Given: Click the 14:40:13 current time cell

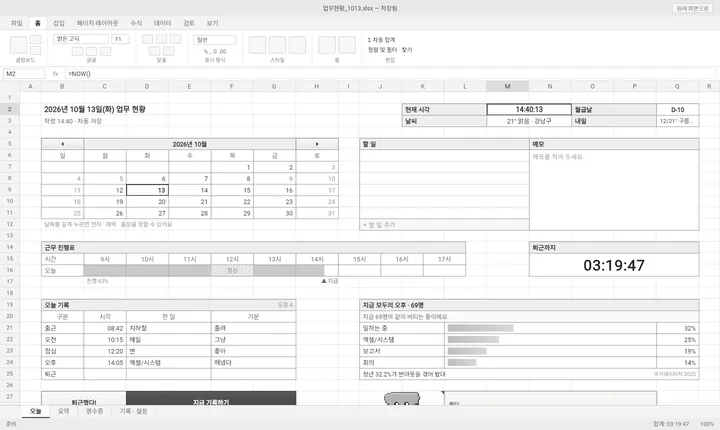Looking at the screenshot, I should (x=529, y=109).
